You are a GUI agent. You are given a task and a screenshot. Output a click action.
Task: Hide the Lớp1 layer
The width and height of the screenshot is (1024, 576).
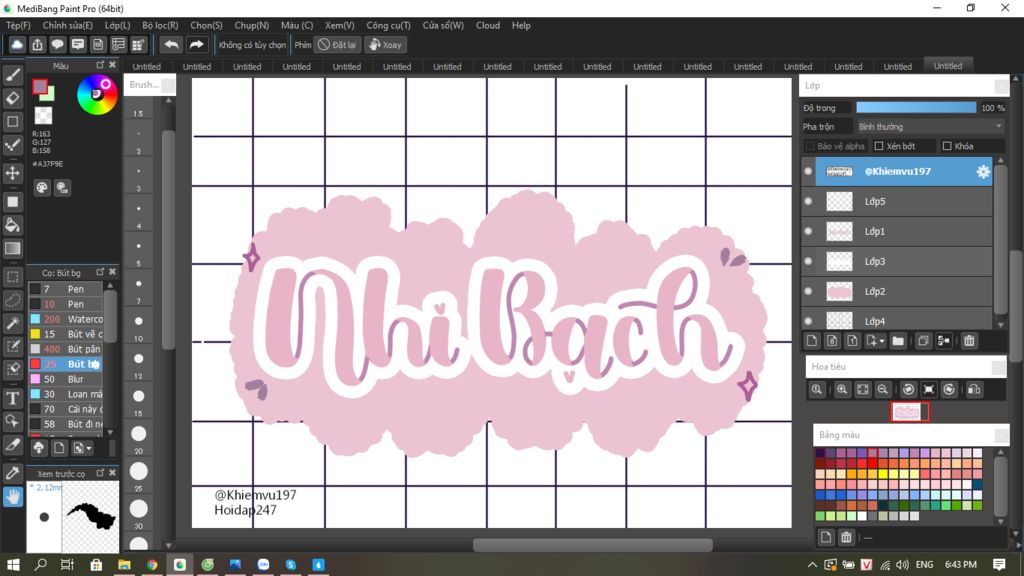pos(808,231)
